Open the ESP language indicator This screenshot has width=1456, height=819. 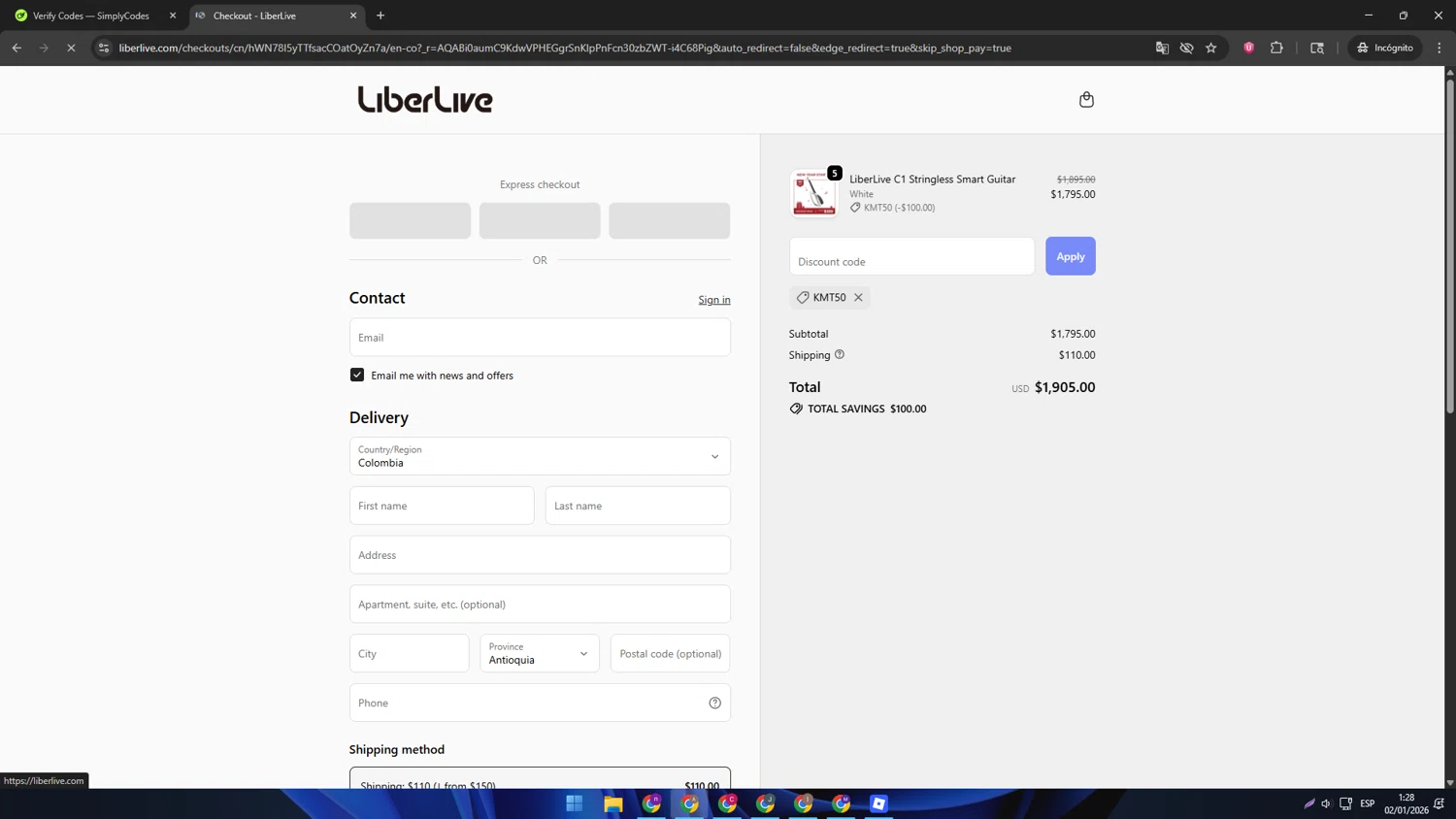(1368, 803)
